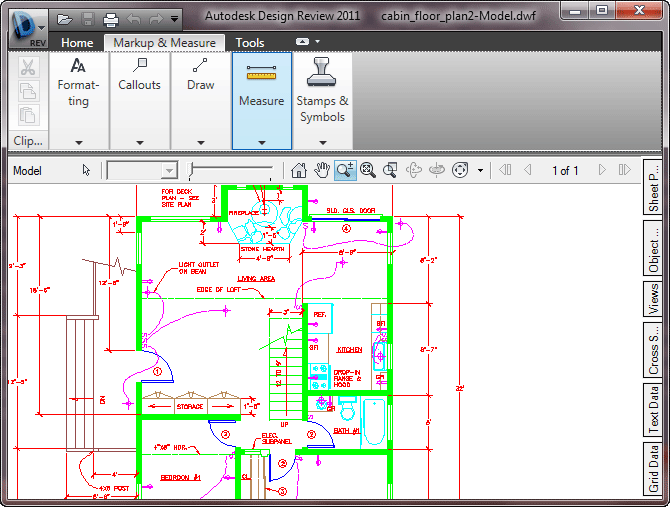Expand the quick access toolbar customize arrow
Image resolution: width=670 pixels, height=507 pixels.
(x=174, y=19)
